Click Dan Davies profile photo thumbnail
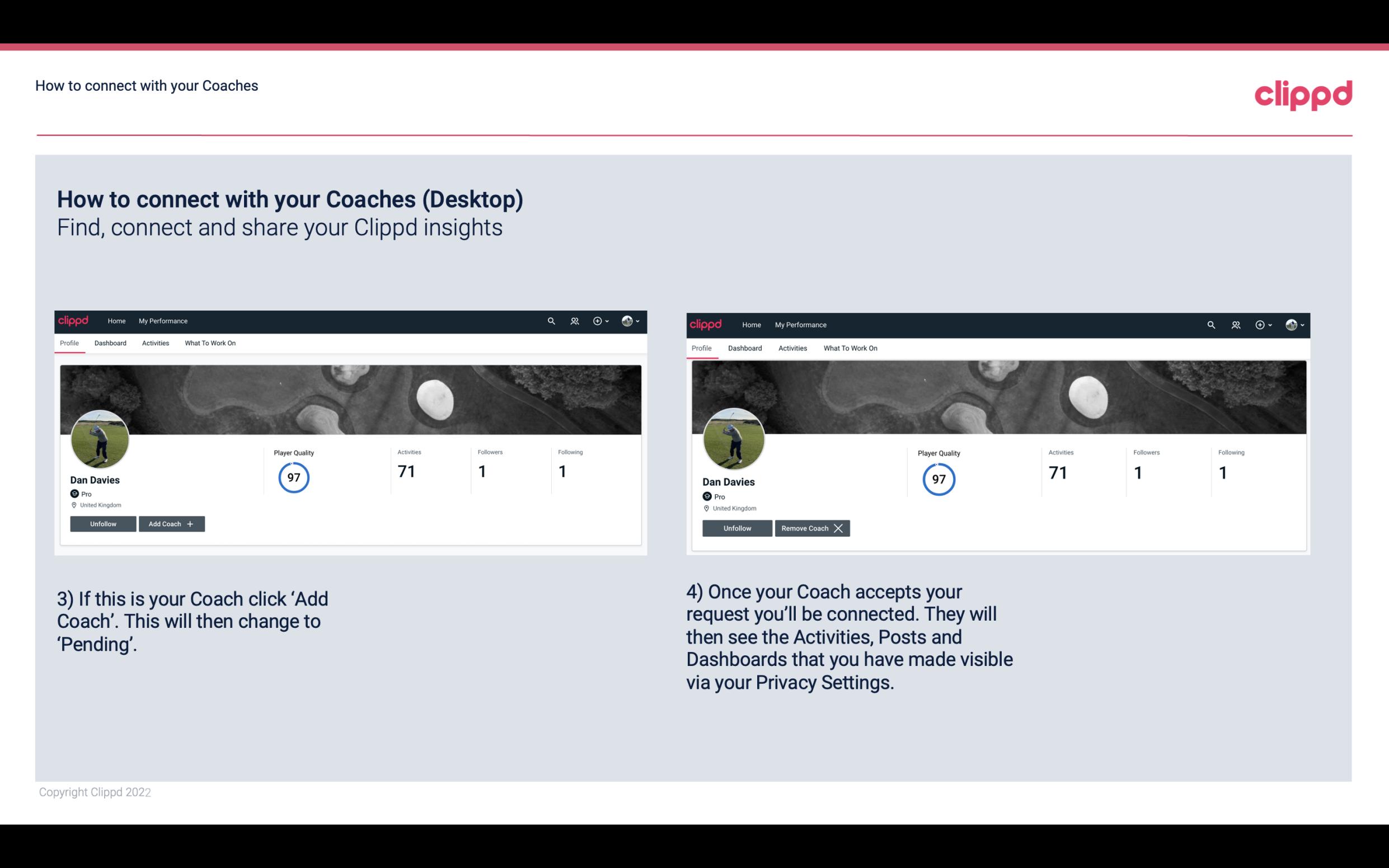The image size is (1389, 868). pos(100,437)
